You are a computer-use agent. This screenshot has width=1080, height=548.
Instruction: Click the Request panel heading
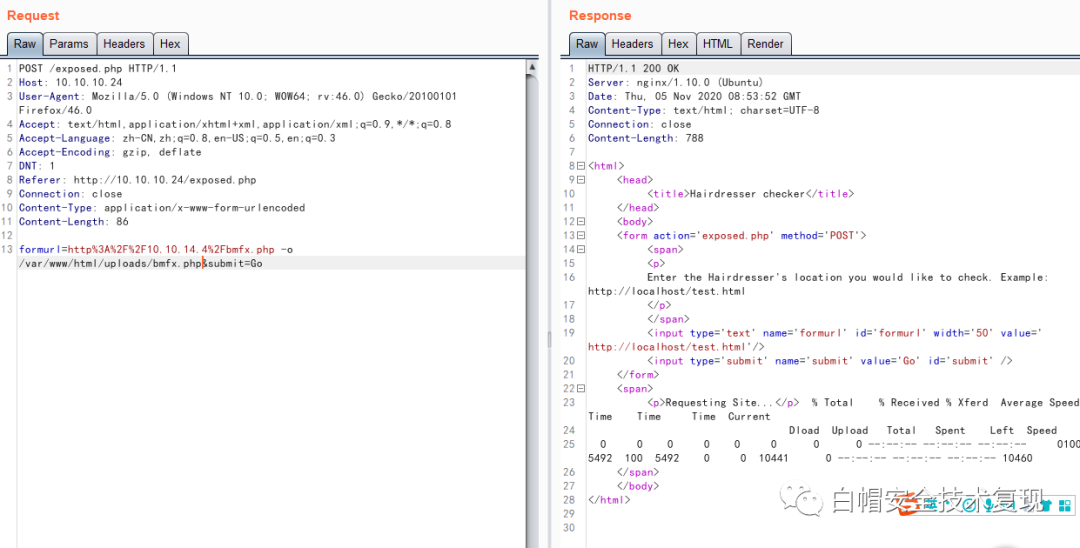click(33, 15)
